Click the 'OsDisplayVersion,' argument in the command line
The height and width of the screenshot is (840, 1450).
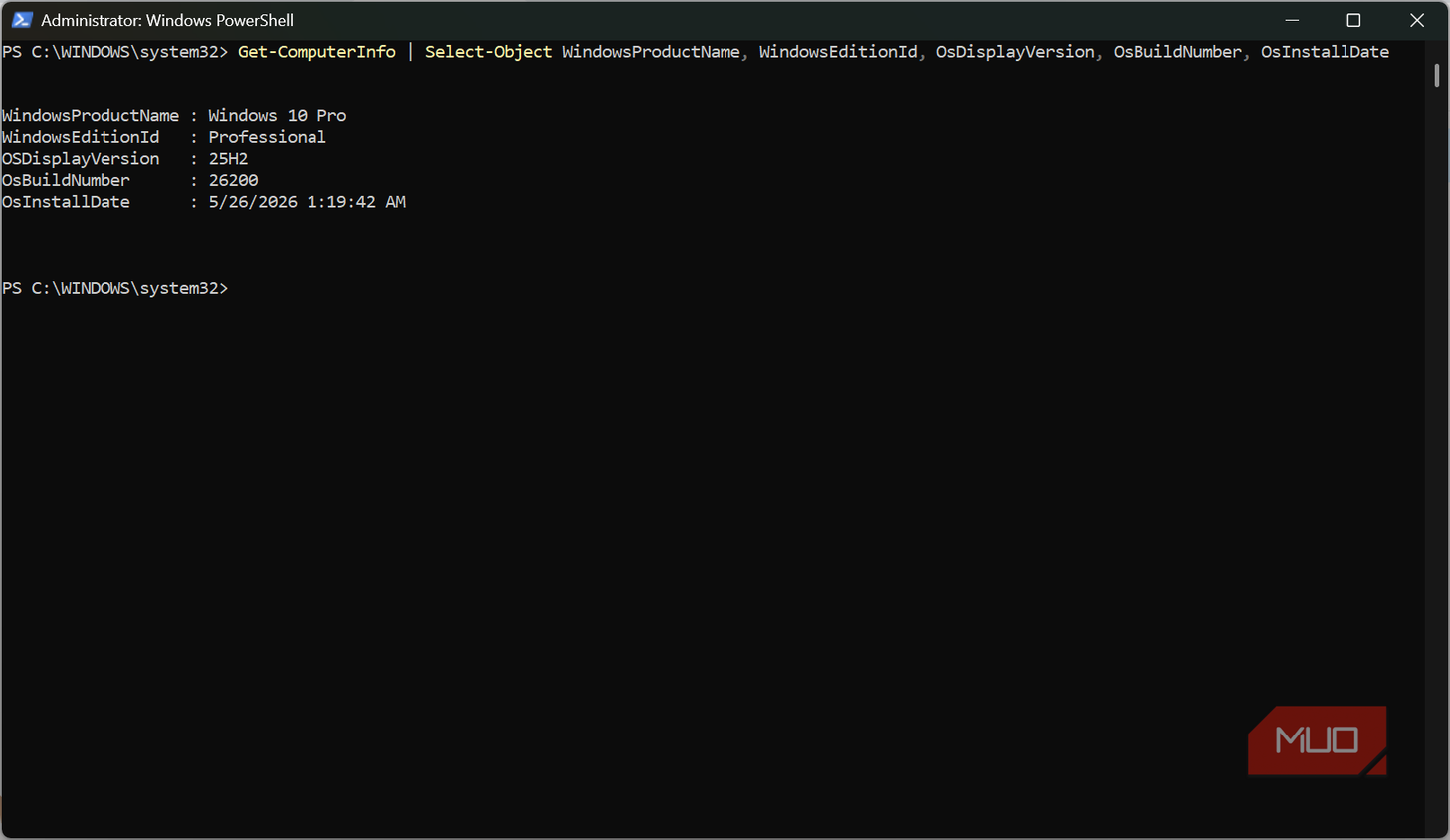(x=1019, y=52)
